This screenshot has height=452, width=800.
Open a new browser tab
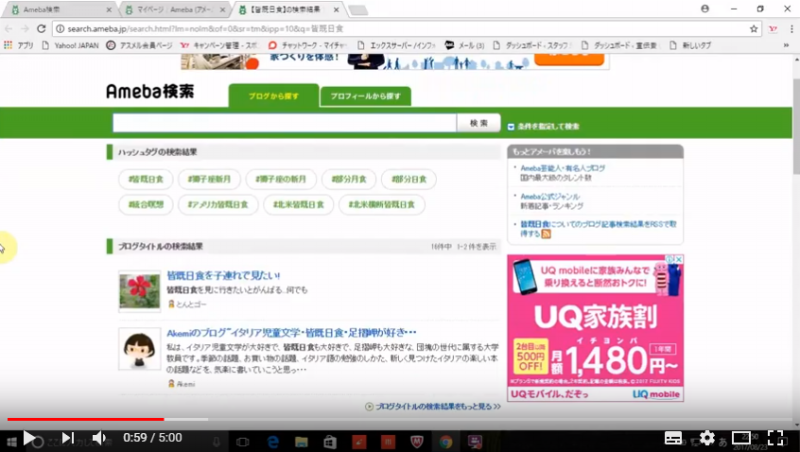pos(358,10)
